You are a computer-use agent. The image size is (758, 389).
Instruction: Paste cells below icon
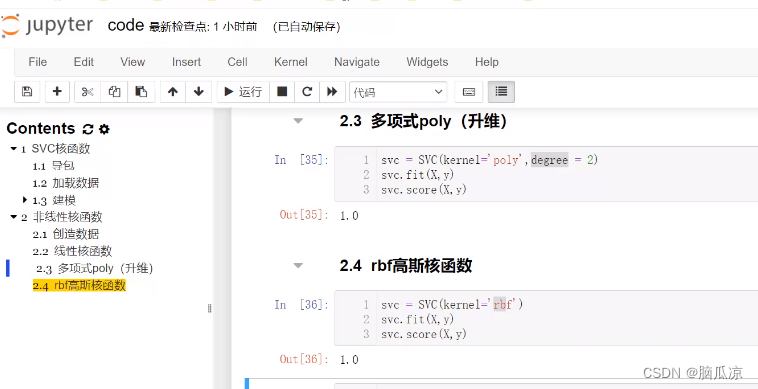(141, 92)
